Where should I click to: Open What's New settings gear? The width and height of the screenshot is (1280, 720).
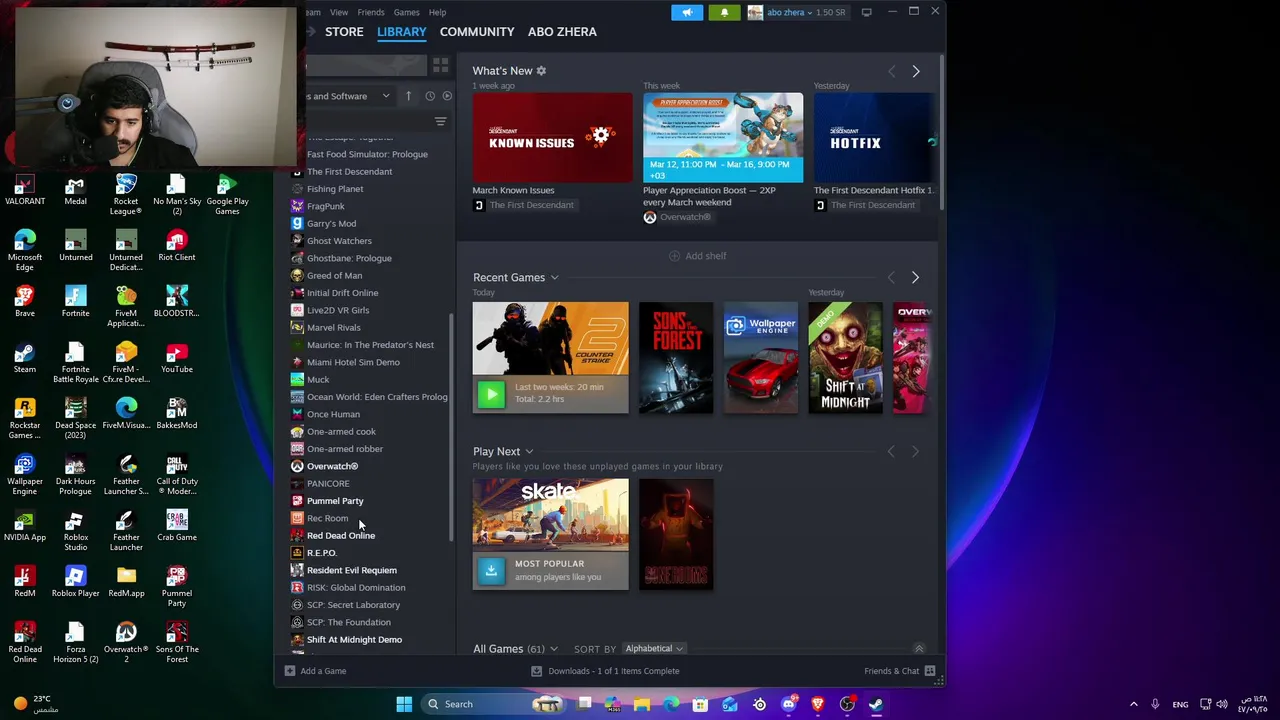point(541,71)
